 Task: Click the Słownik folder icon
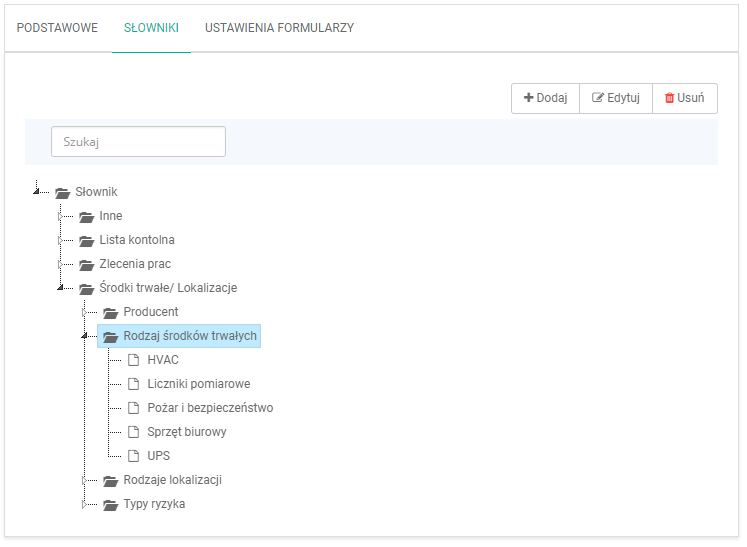(62, 192)
